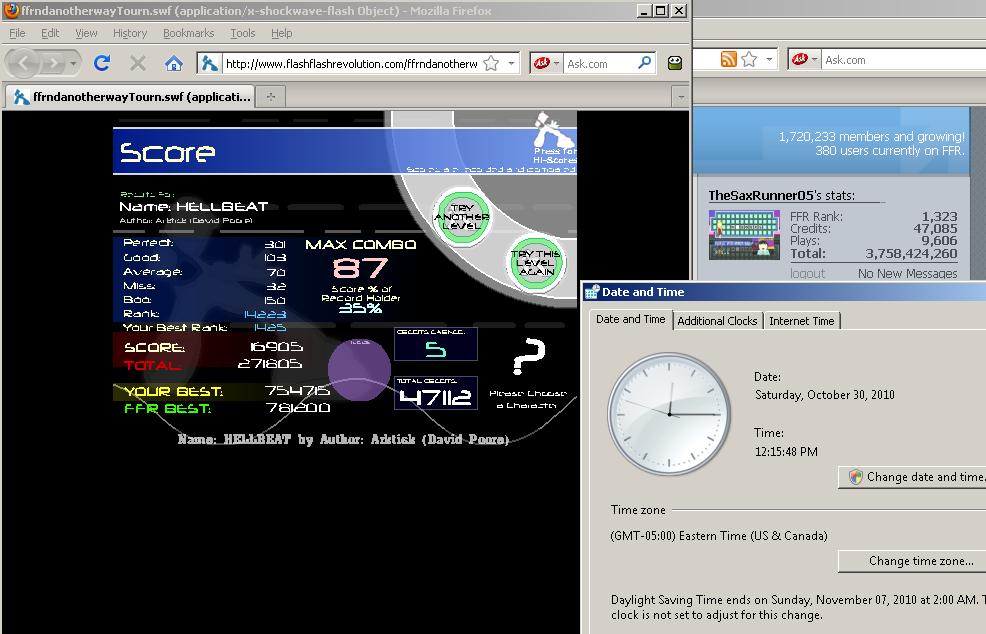
Task: Click the back navigation arrow
Action: [23, 63]
